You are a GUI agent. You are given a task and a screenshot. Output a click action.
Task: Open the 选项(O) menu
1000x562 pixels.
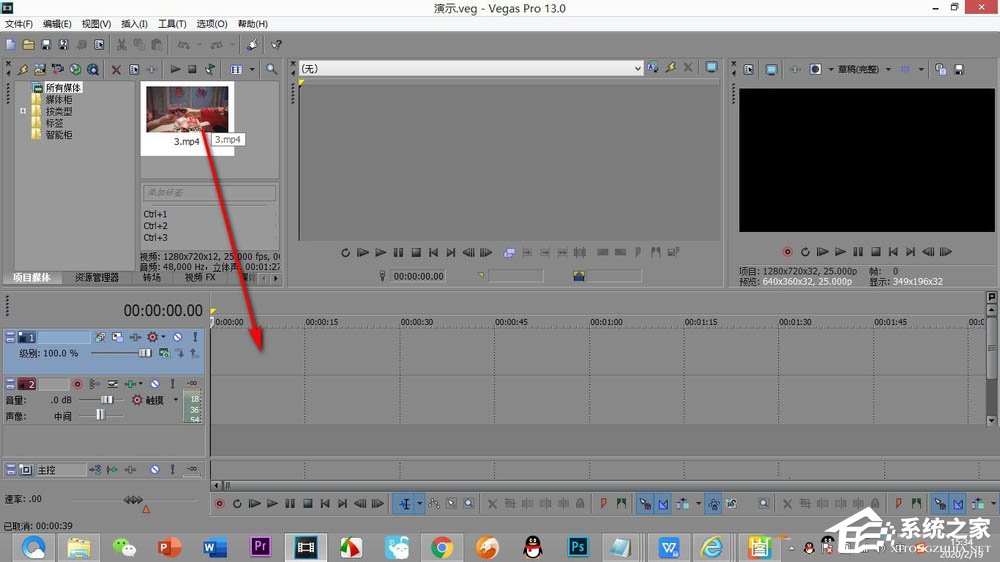pos(212,24)
